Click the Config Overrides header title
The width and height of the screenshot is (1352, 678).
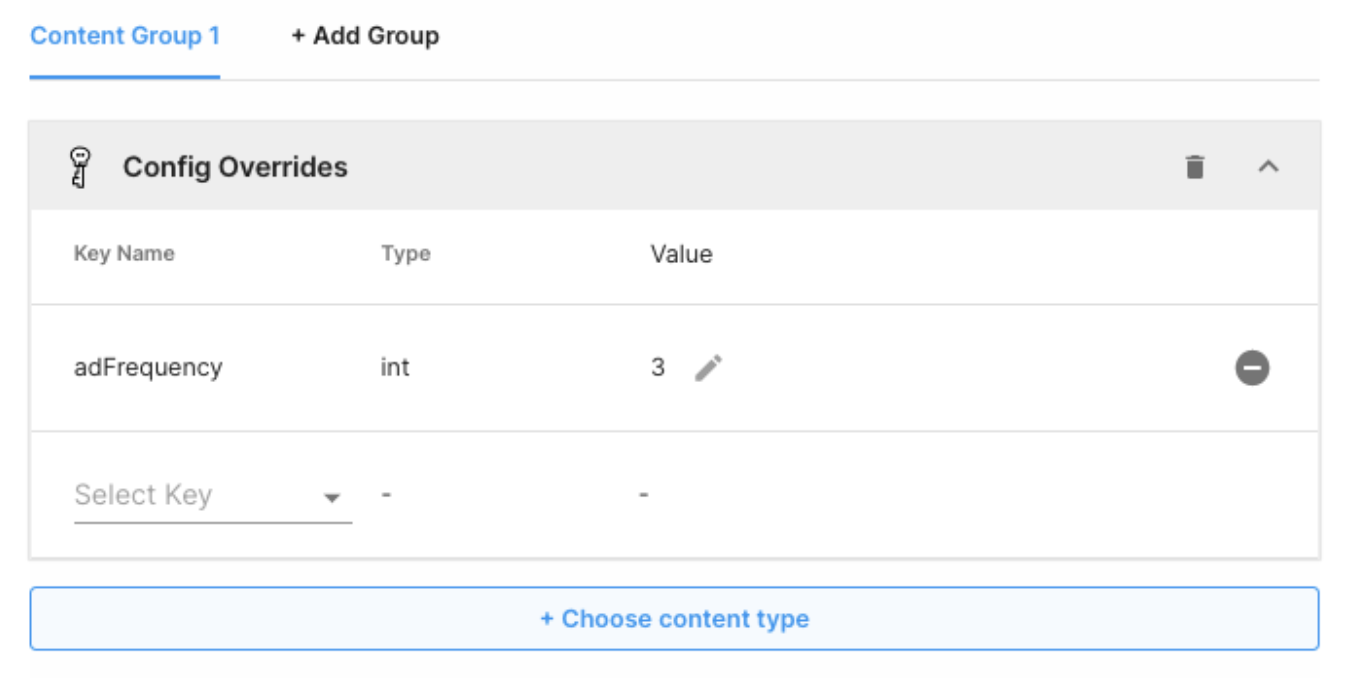tap(235, 167)
